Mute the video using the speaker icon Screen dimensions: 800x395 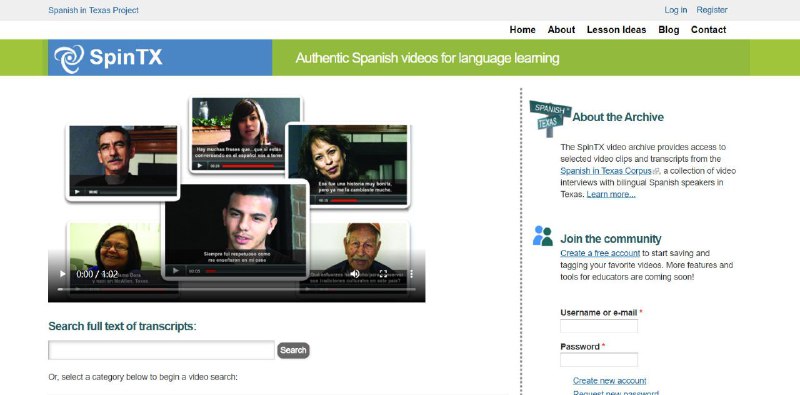pos(355,274)
